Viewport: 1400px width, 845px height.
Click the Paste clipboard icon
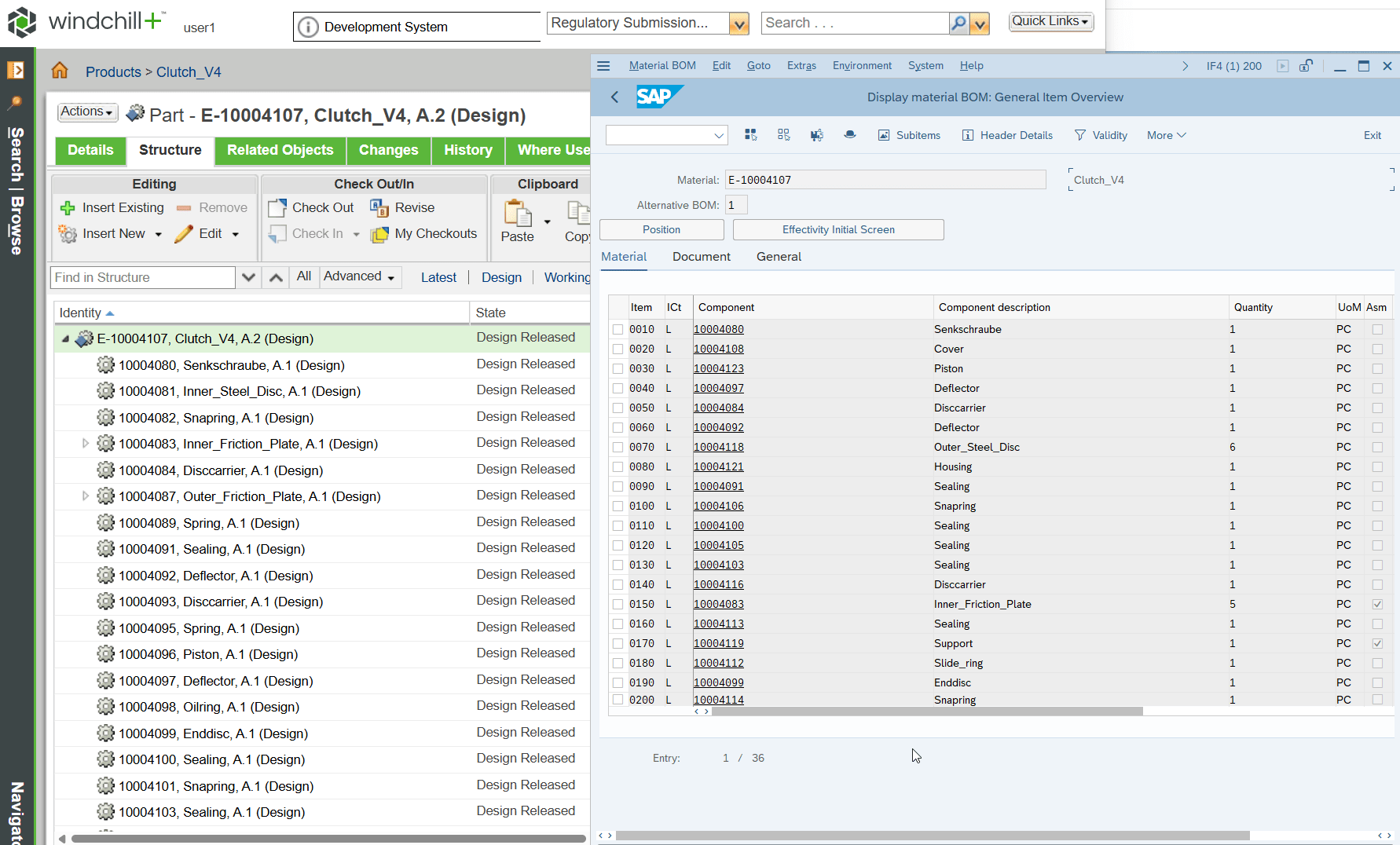pos(517,214)
